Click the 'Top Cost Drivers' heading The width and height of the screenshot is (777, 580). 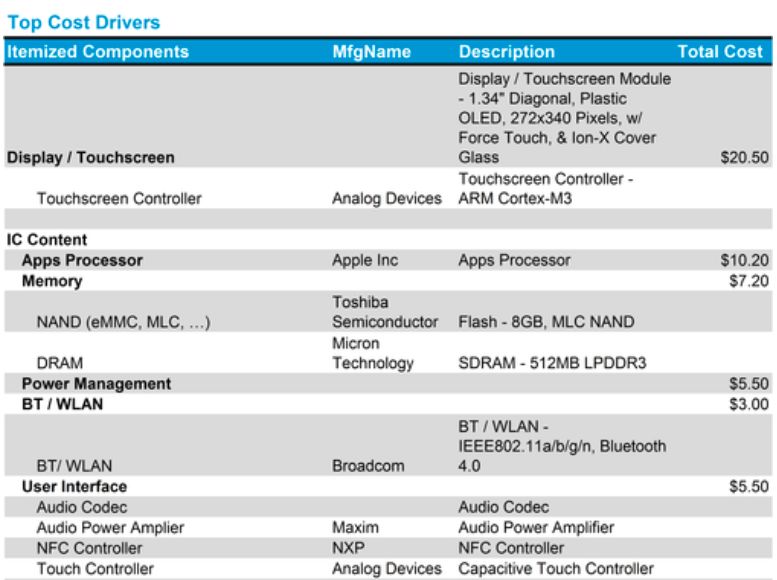(x=84, y=22)
